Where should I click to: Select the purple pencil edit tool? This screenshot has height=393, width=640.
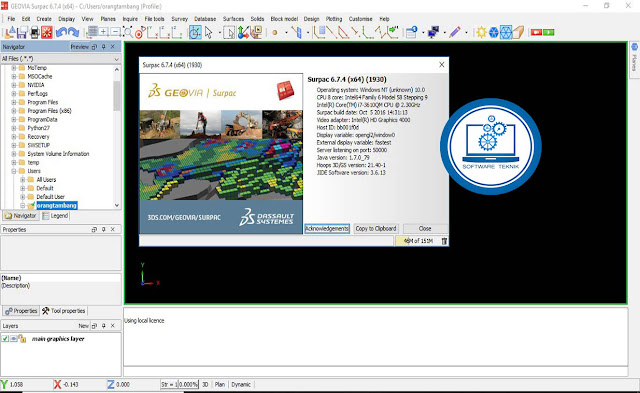point(455,32)
